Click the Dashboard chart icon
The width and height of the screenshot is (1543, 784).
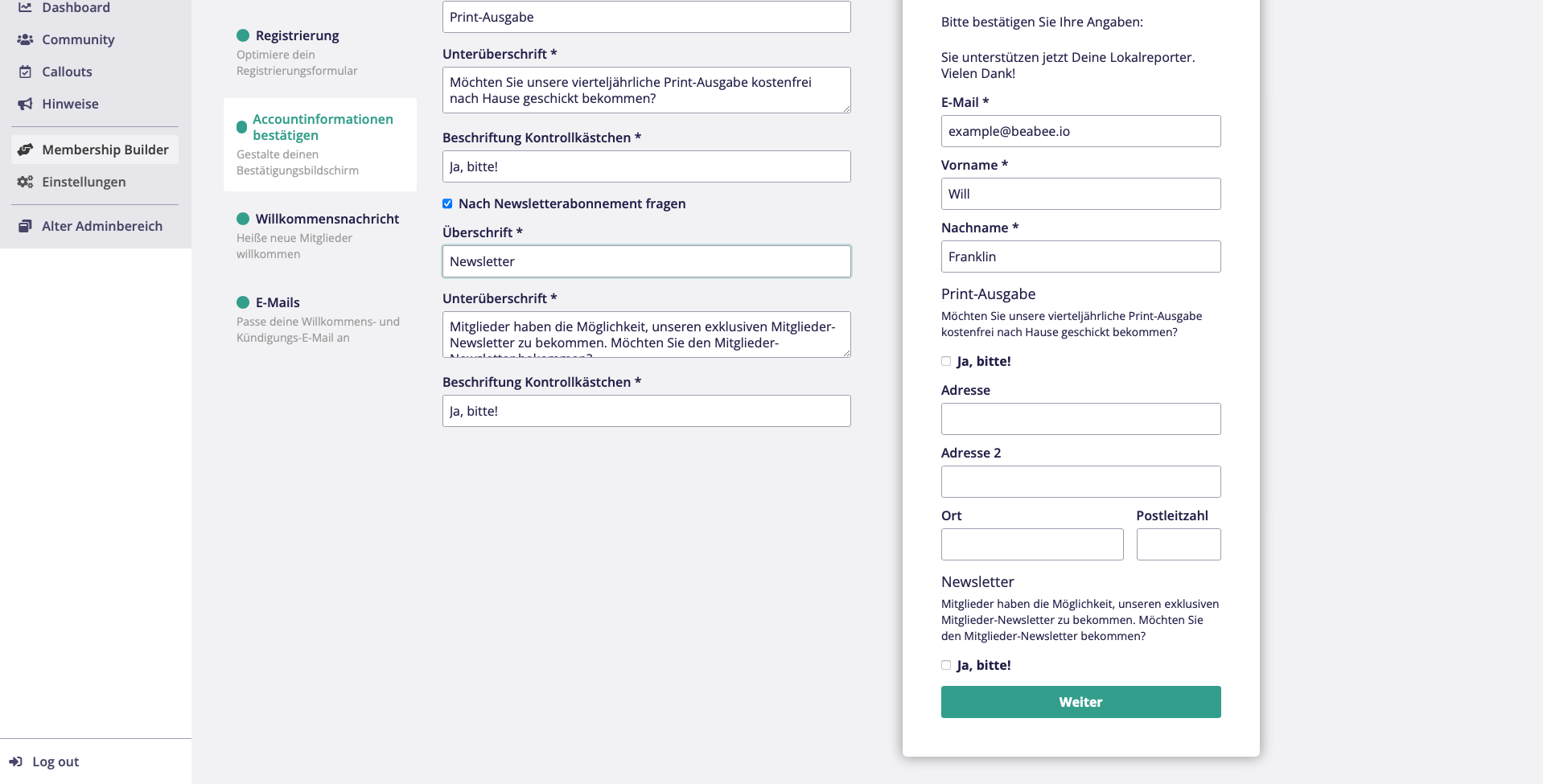click(x=25, y=7)
